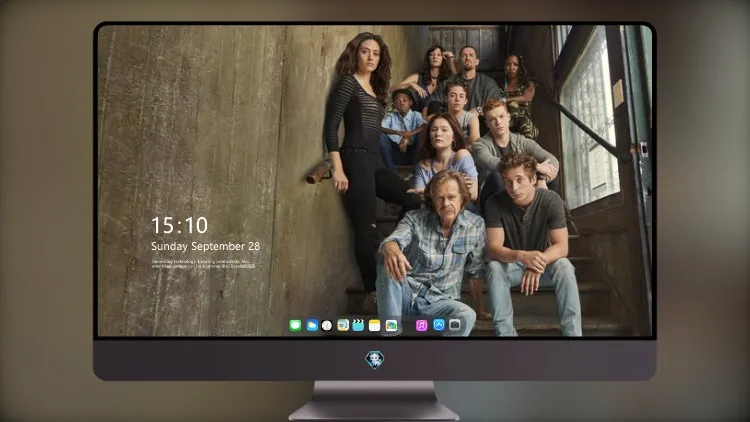This screenshot has width=750, height=422.
Task: Open the yellow Notes app in dock
Action: pos(375,325)
